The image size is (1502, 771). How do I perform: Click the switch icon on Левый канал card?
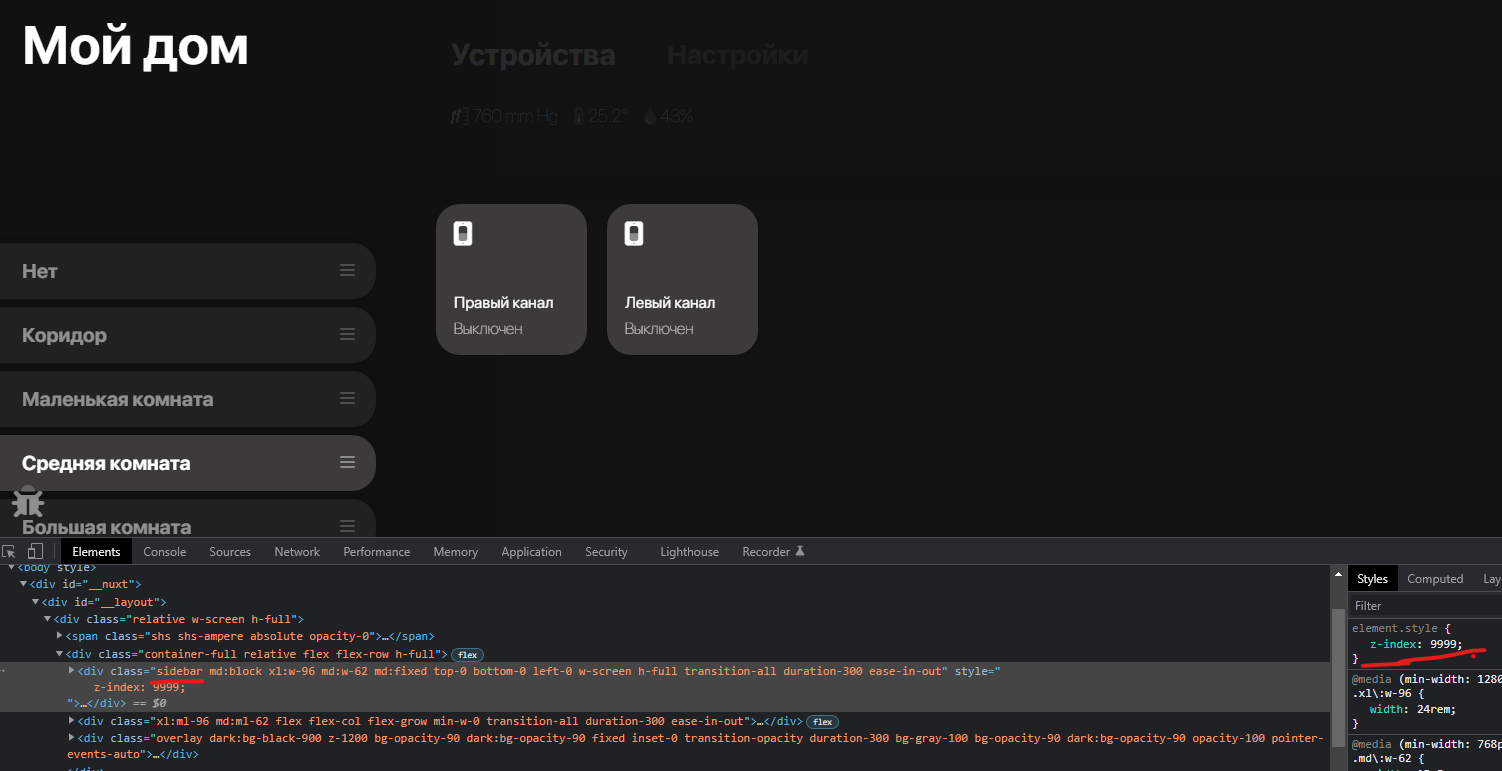pyautogui.click(x=634, y=233)
